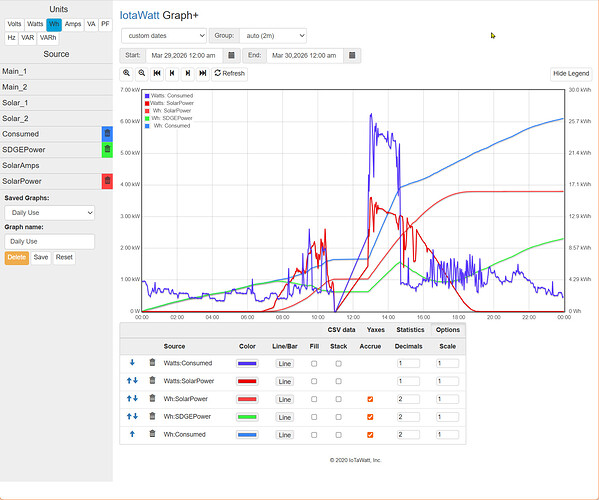Open color picker for Wh:Consumed

click(247, 435)
